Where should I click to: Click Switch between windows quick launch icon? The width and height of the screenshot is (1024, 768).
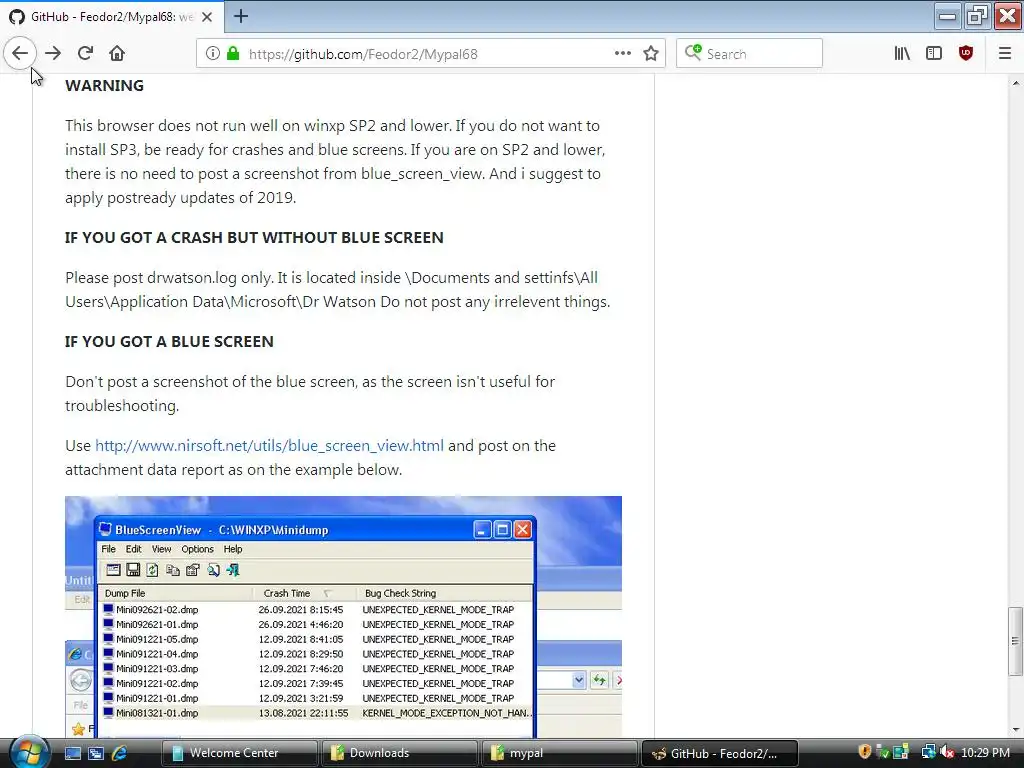[x=96, y=753]
